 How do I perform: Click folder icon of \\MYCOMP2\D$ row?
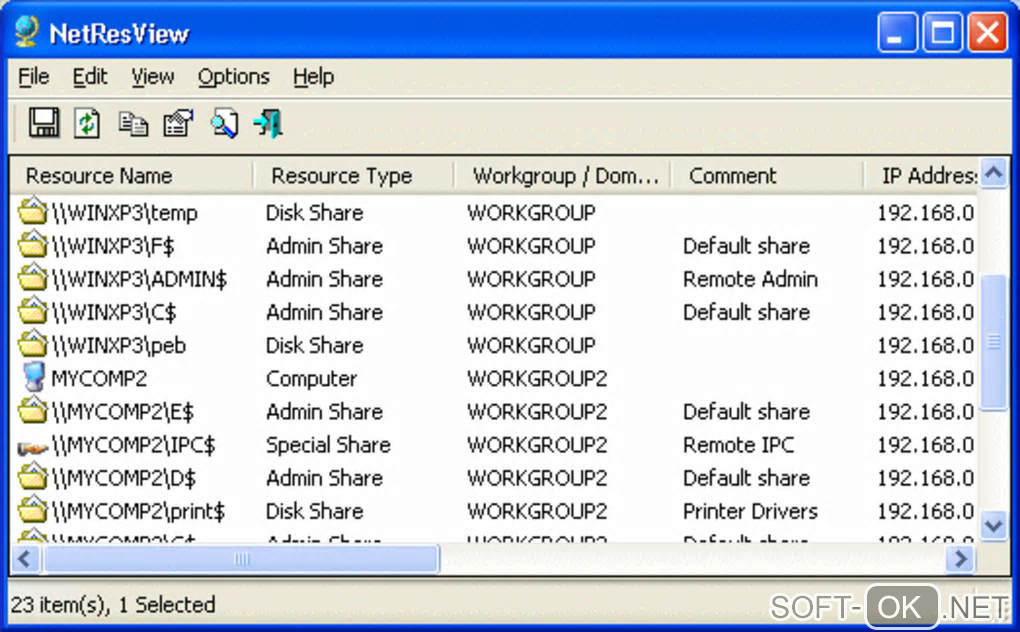(33, 477)
